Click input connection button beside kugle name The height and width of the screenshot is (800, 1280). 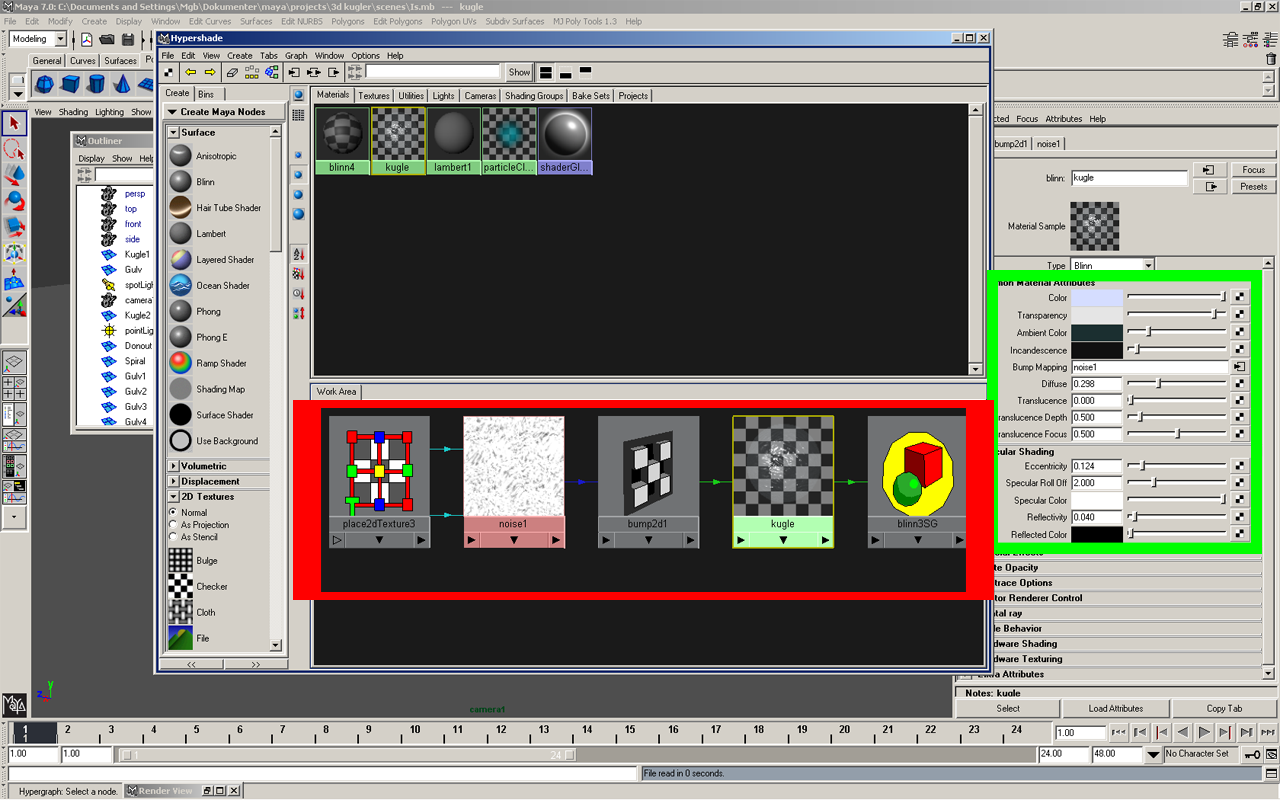click(x=1208, y=170)
